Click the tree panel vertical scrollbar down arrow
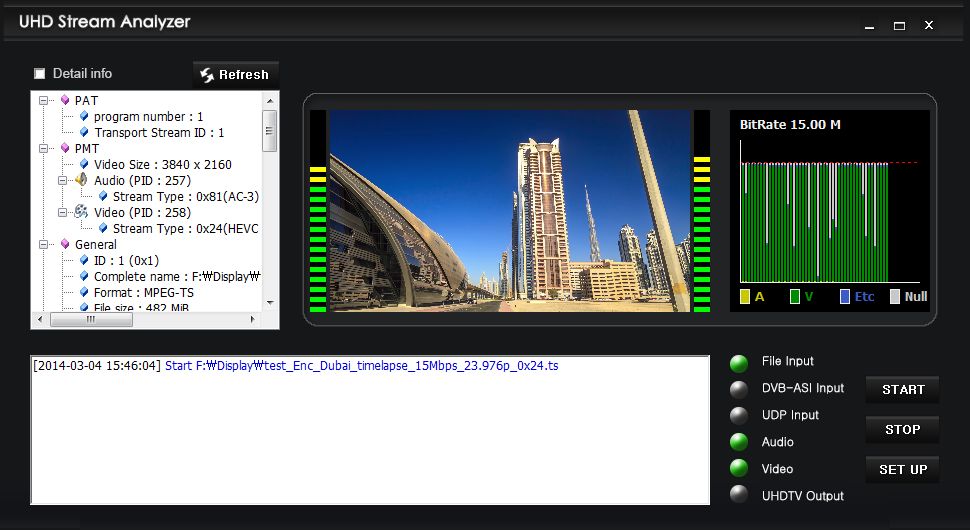The height and width of the screenshot is (530, 970). (x=269, y=301)
